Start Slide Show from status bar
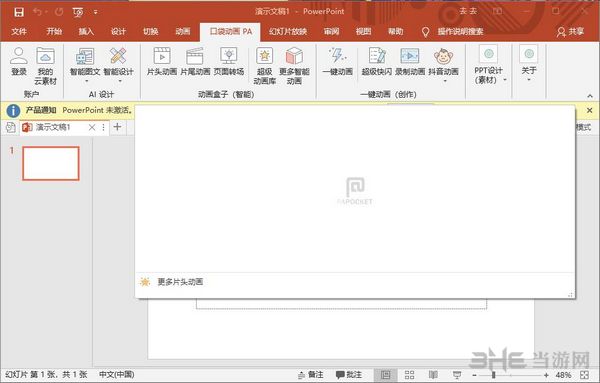The height and width of the screenshot is (383, 600). point(457,375)
